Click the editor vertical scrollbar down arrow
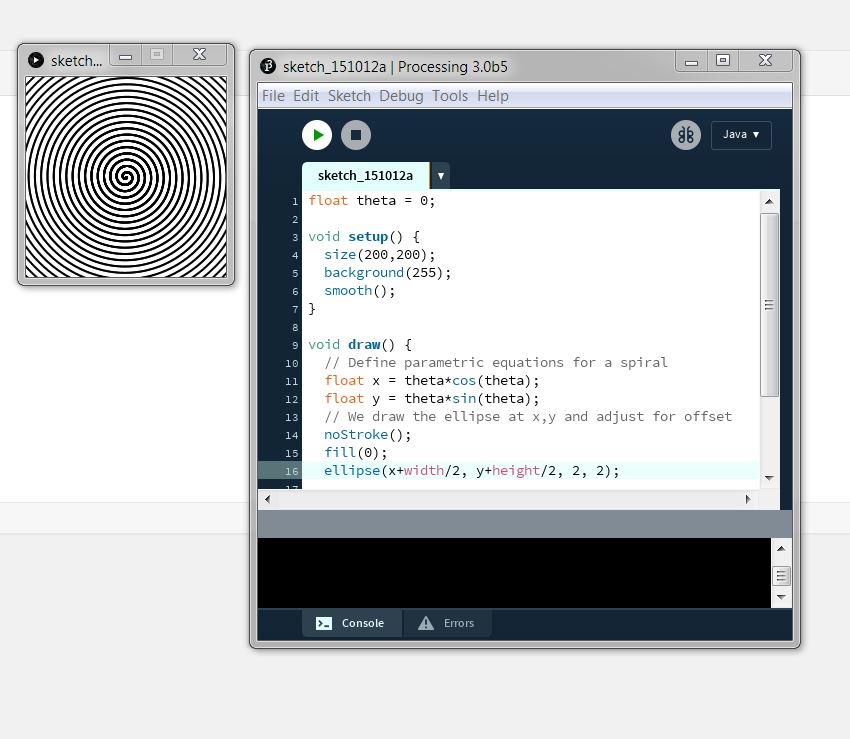Screen dimensions: 850x739 (x=769, y=477)
